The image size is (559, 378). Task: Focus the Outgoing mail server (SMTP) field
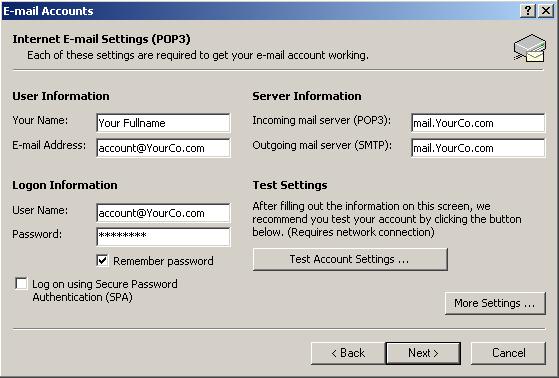point(478,148)
